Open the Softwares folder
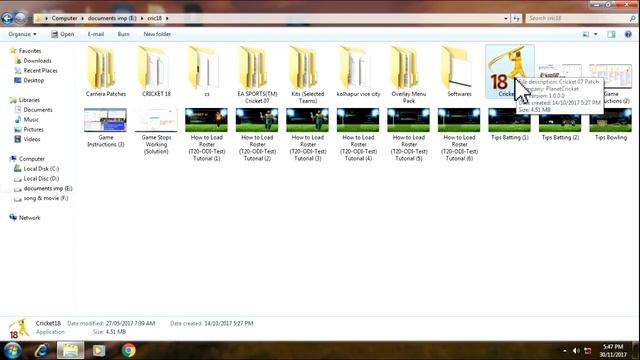 (459, 71)
